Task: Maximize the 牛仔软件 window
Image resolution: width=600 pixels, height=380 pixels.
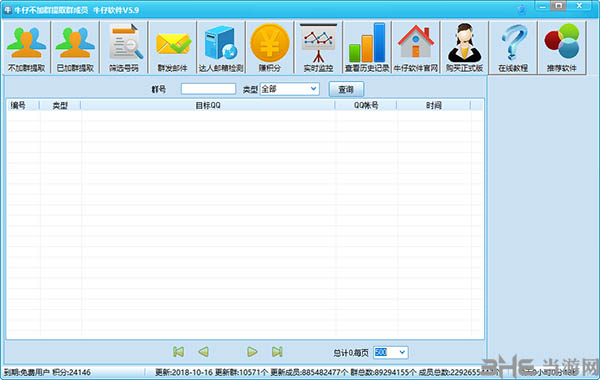Action: pyautogui.click(x=558, y=6)
